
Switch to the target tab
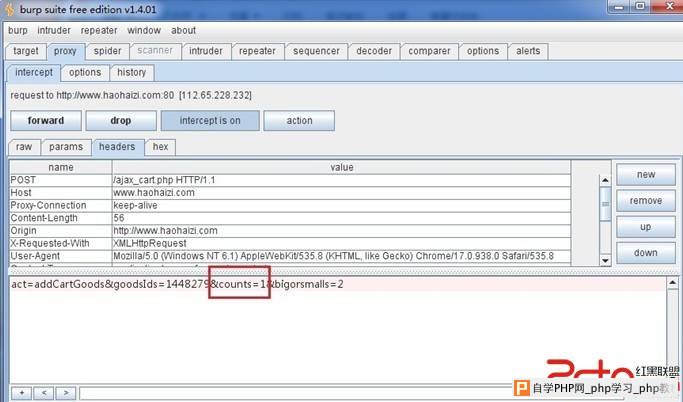pyautogui.click(x=26, y=51)
